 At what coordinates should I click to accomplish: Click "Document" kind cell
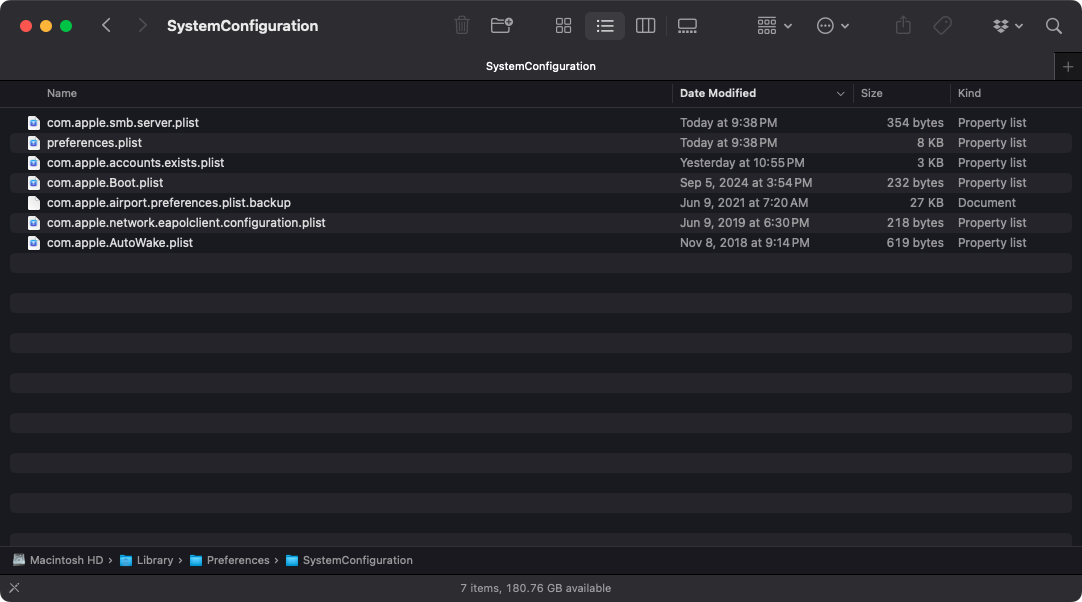[x=987, y=203]
